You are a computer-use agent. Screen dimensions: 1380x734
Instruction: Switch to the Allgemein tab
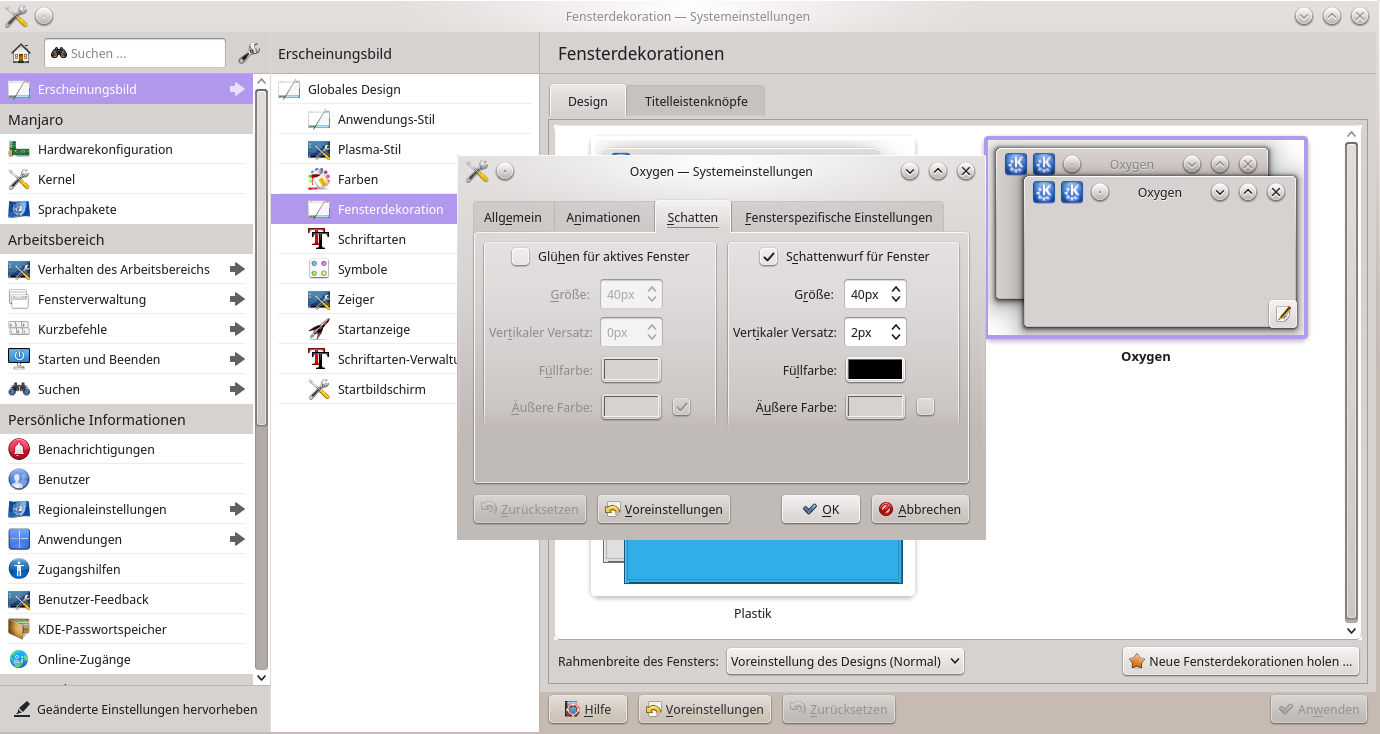coord(513,217)
